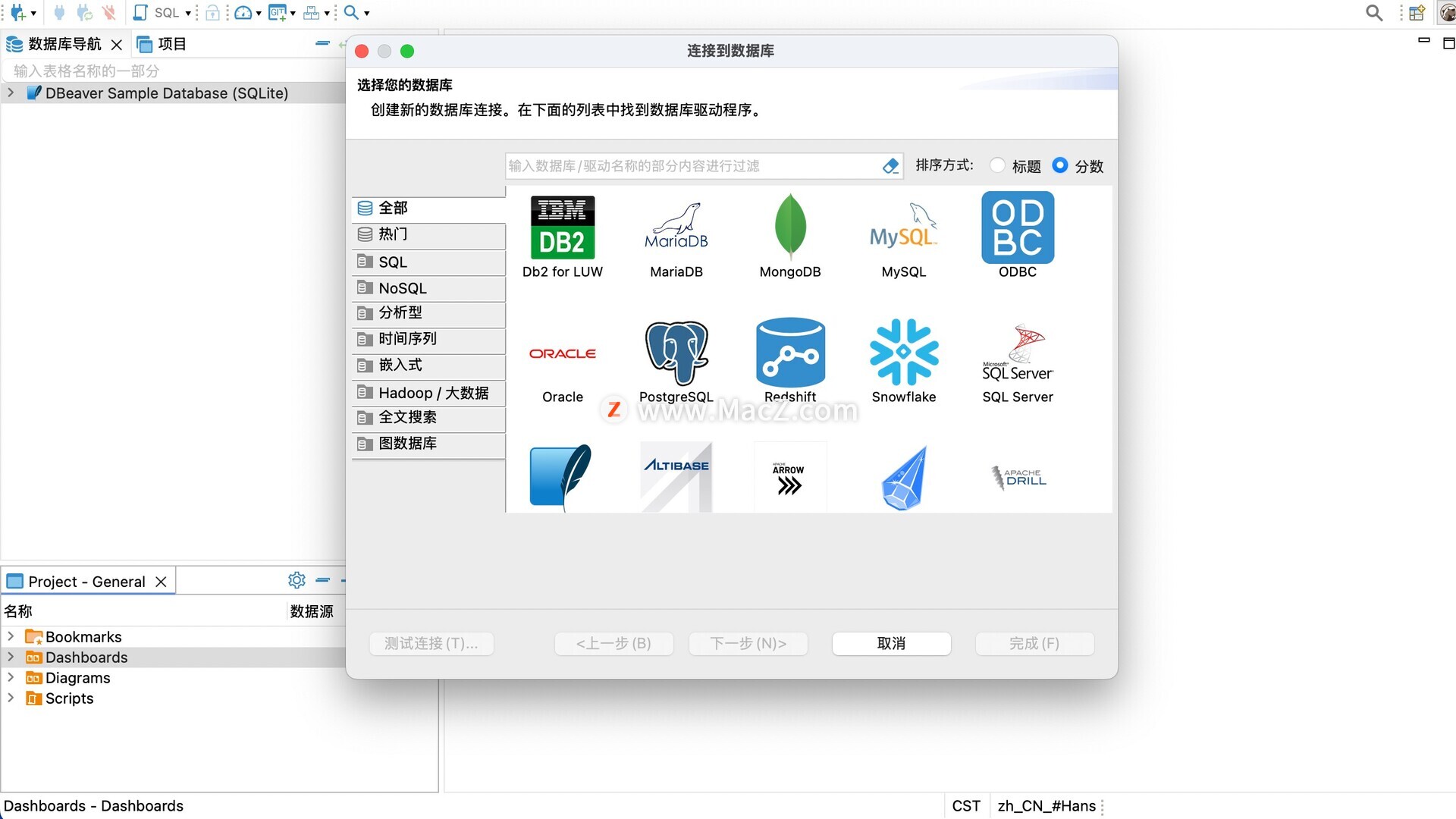Select the SQL category in dialog
Image resolution: width=1456 pixels, height=819 pixels.
428,262
